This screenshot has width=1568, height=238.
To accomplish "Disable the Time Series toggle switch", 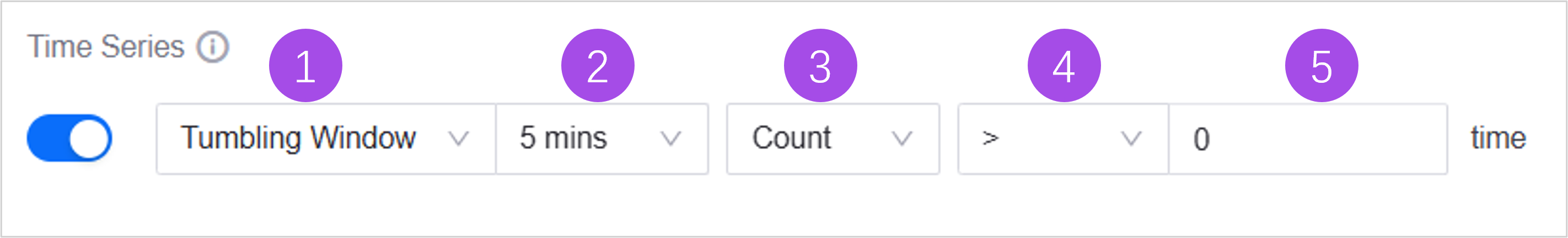I will click(x=69, y=138).
